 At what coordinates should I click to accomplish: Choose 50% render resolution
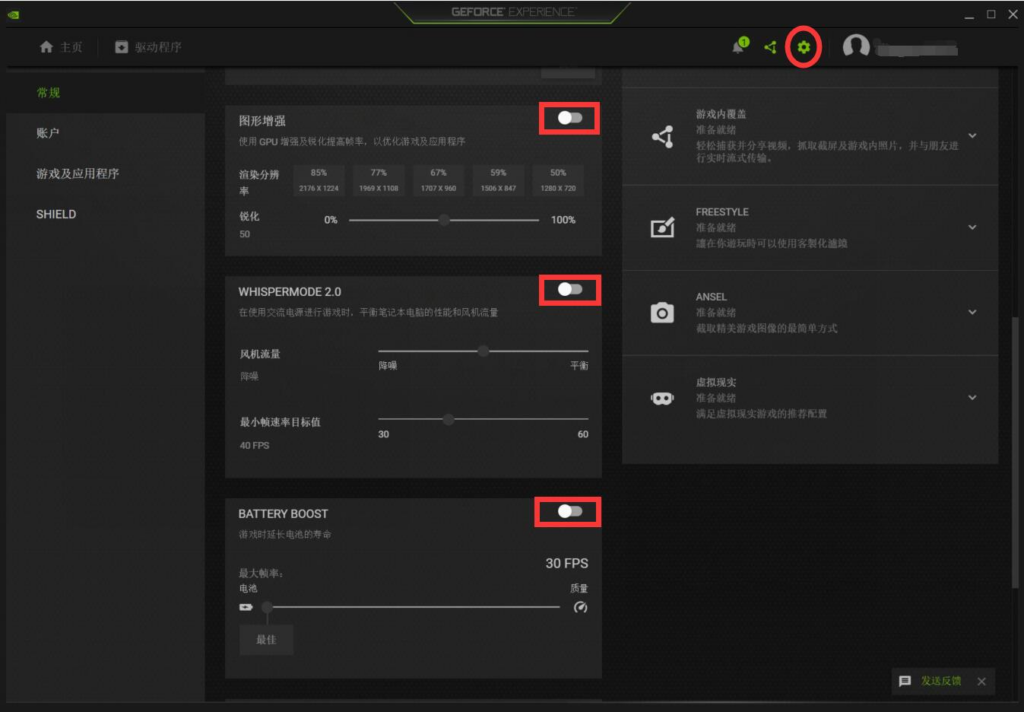(558, 180)
